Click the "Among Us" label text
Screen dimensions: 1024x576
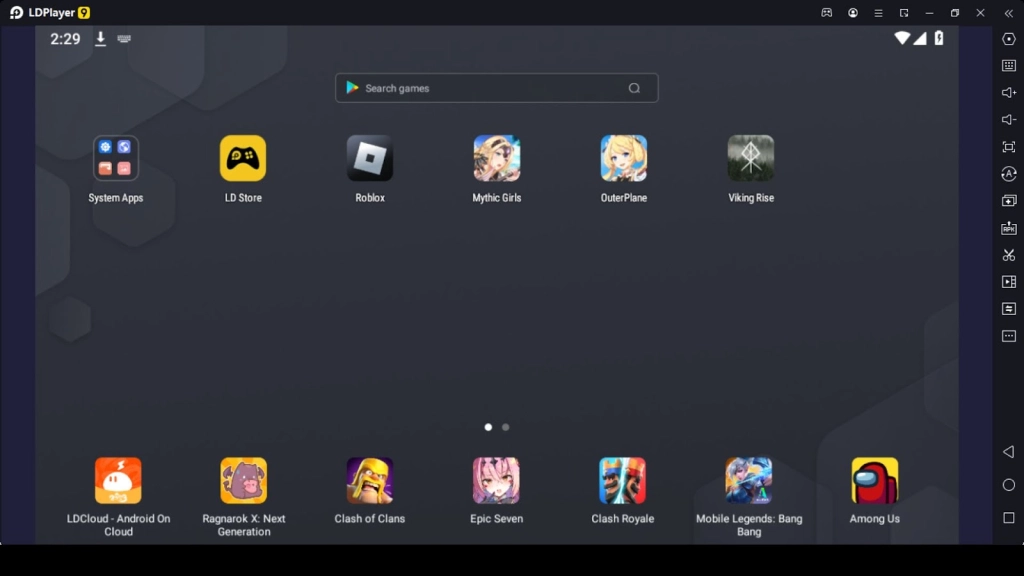(875, 519)
